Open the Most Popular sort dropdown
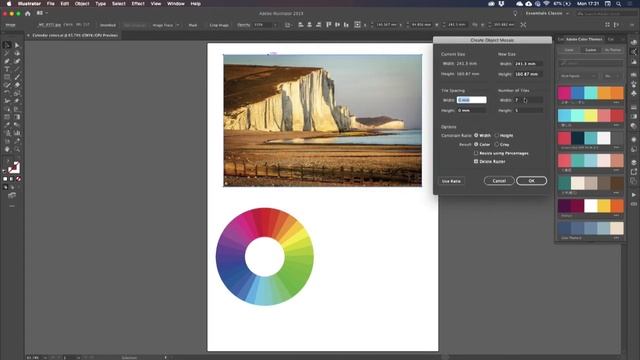Viewport: 640px width, 360px height. 578,76
